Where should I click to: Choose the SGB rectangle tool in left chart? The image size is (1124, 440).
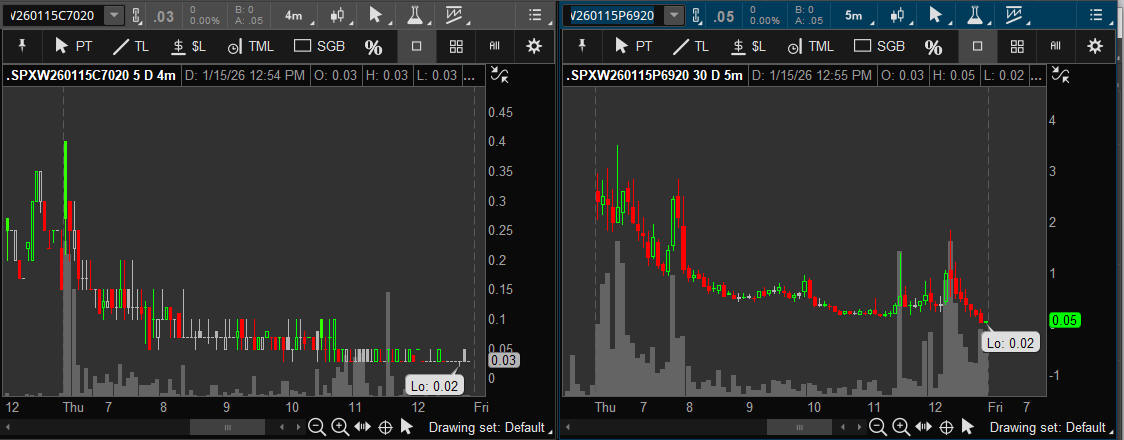click(317, 46)
